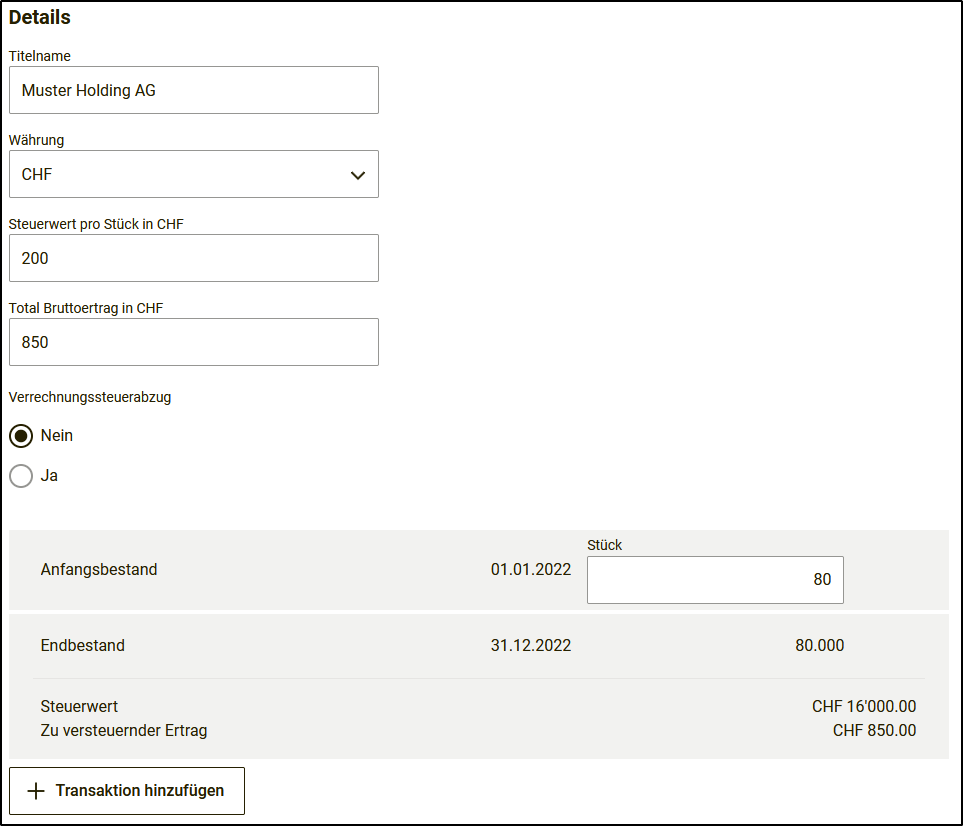The image size is (963, 826).
Task: Select the Ja radio button
Action: pos(21,476)
